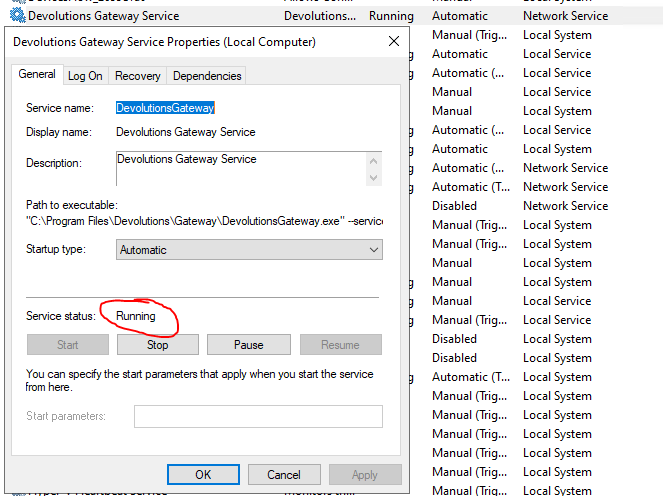Screen dimensions: 663x496
Task: Click inside the Description text box
Action: [x=241, y=168]
